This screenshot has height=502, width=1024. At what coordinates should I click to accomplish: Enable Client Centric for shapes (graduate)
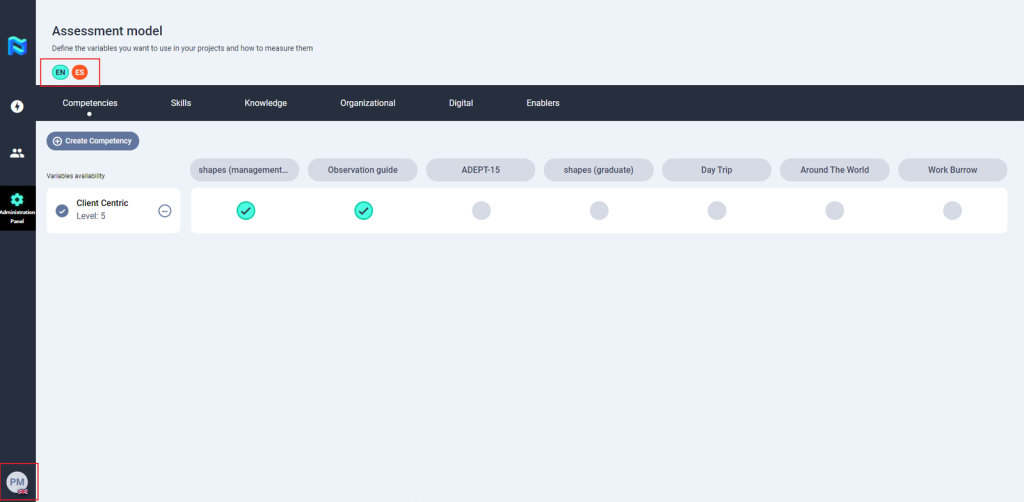(x=599, y=210)
